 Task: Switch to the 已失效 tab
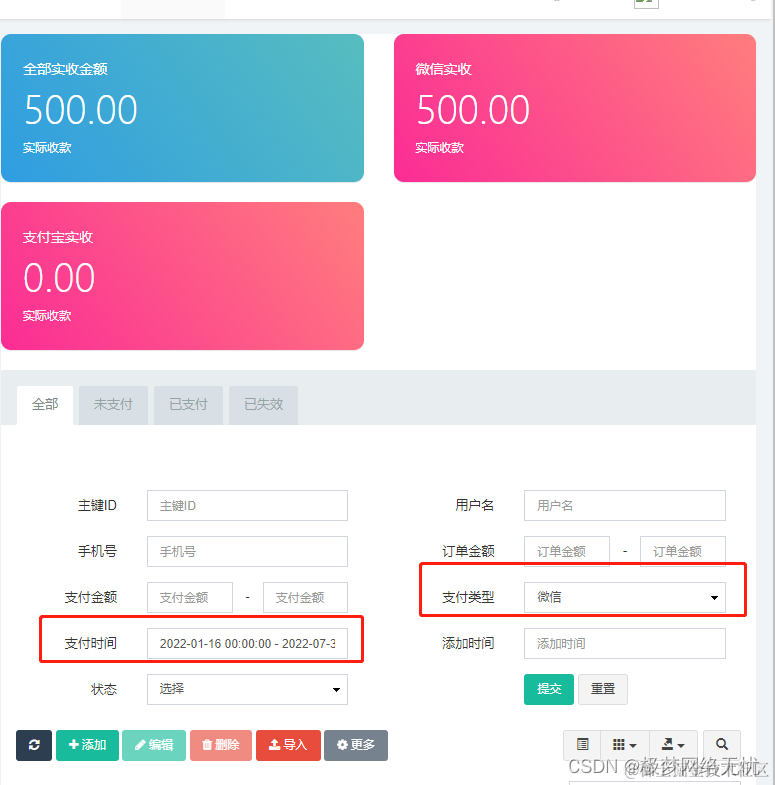[x=263, y=405]
